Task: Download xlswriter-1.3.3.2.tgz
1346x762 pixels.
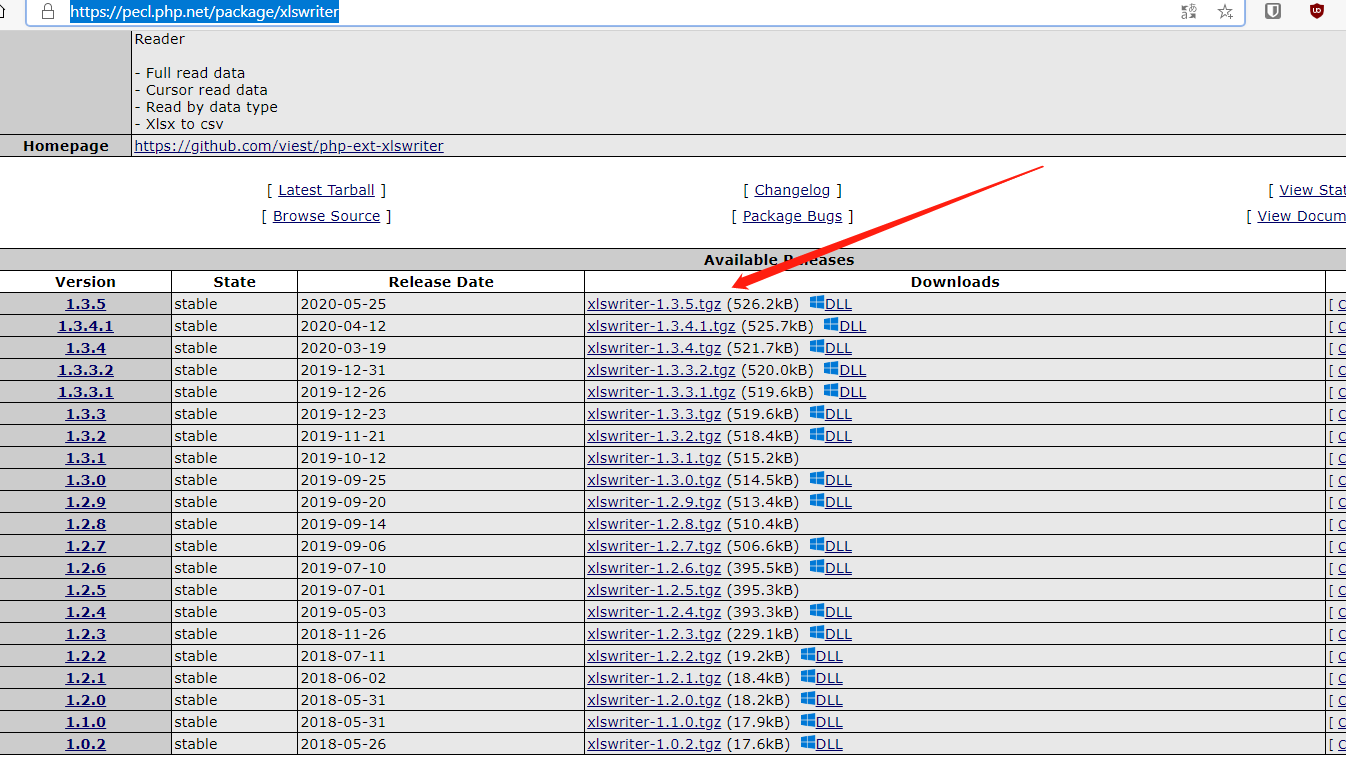Action: (x=661, y=370)
